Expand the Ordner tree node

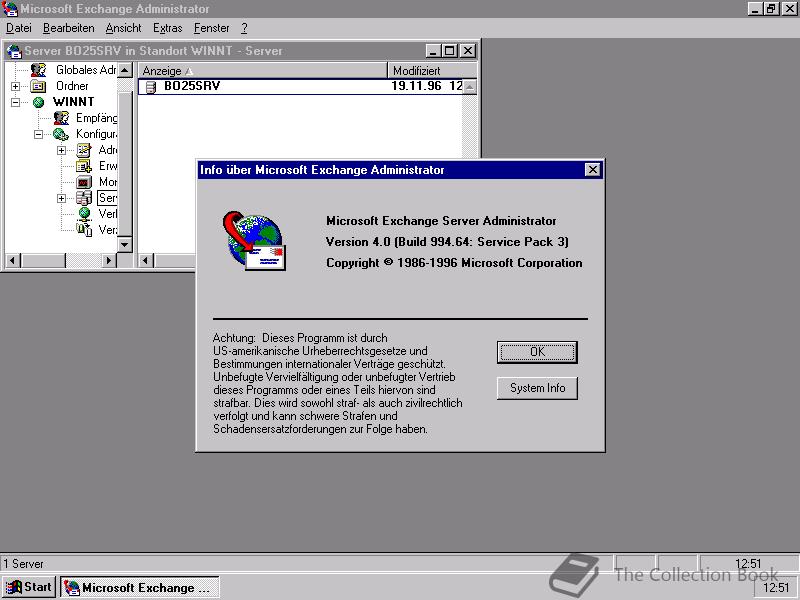point(16,87)
